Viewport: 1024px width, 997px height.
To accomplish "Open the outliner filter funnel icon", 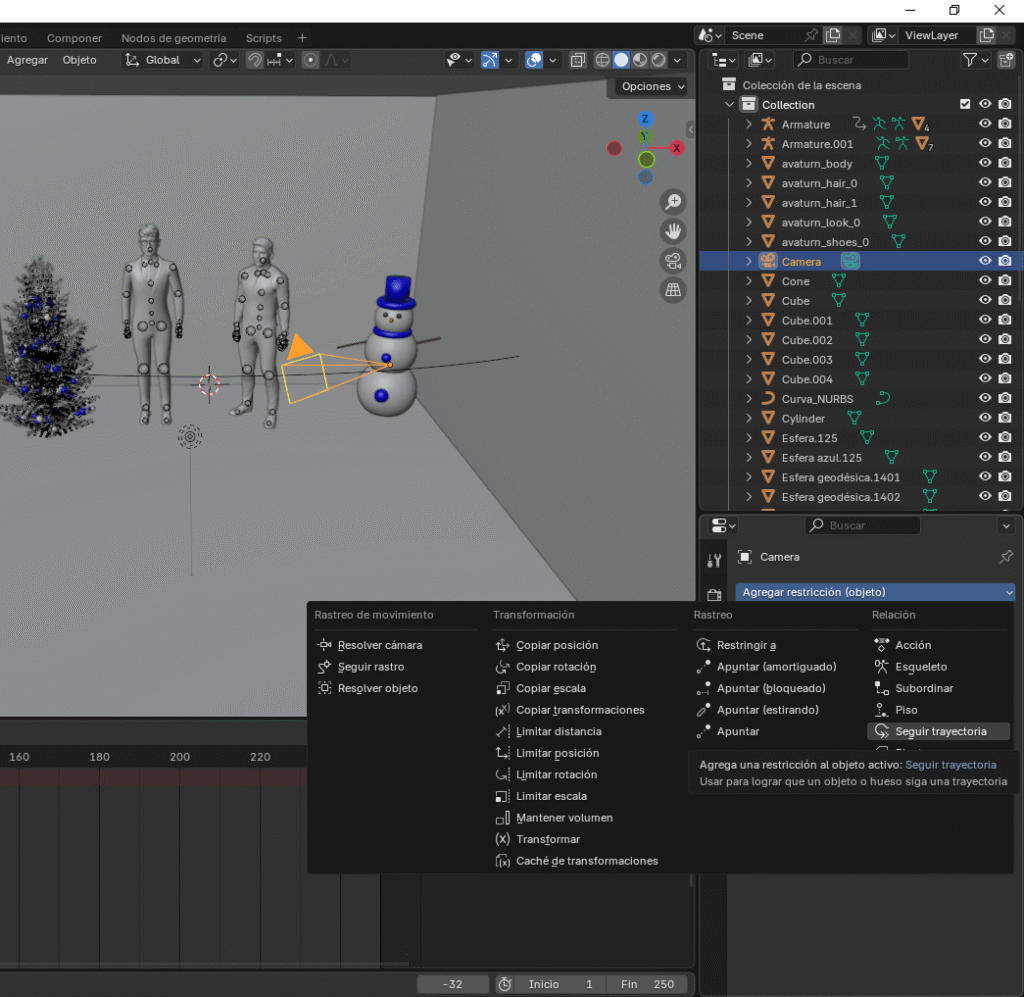I will click(x=969, y=60).
